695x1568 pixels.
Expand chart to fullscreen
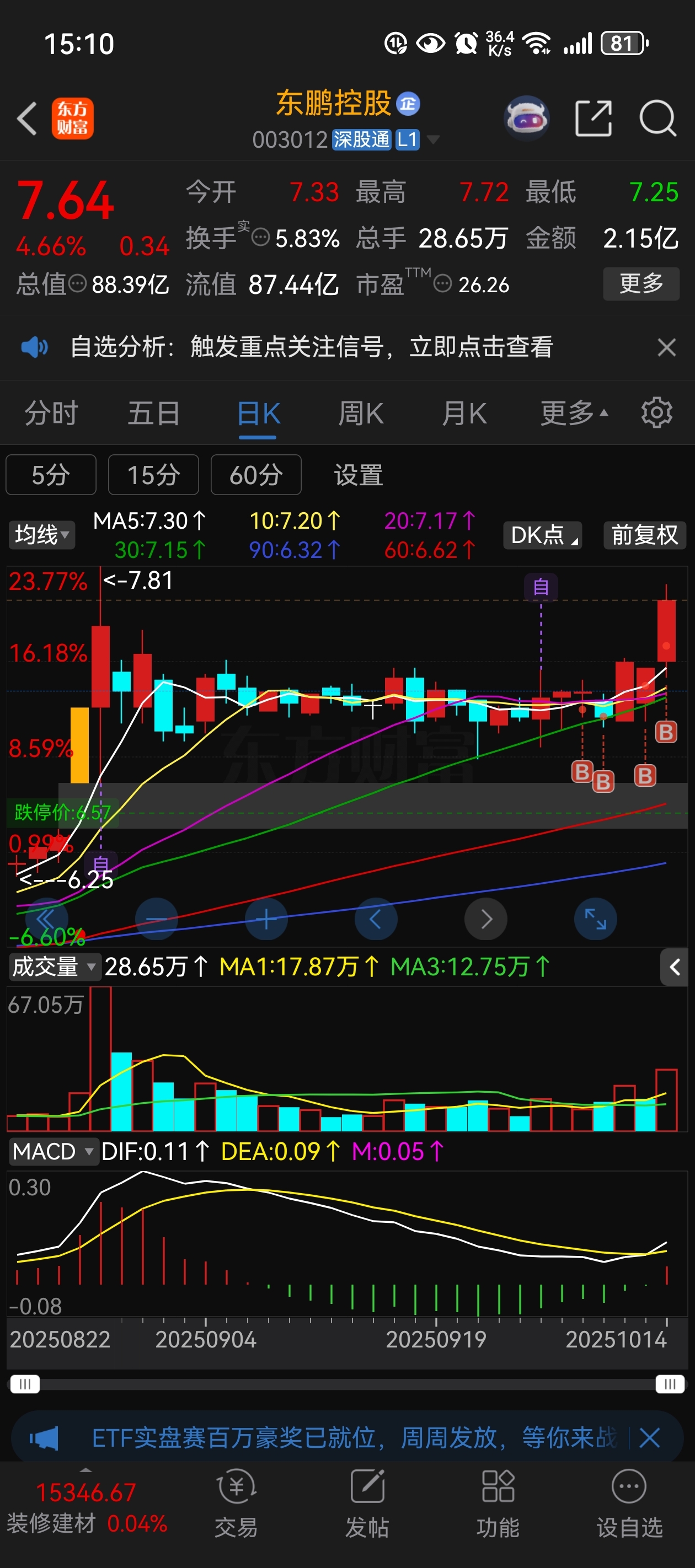596,919
